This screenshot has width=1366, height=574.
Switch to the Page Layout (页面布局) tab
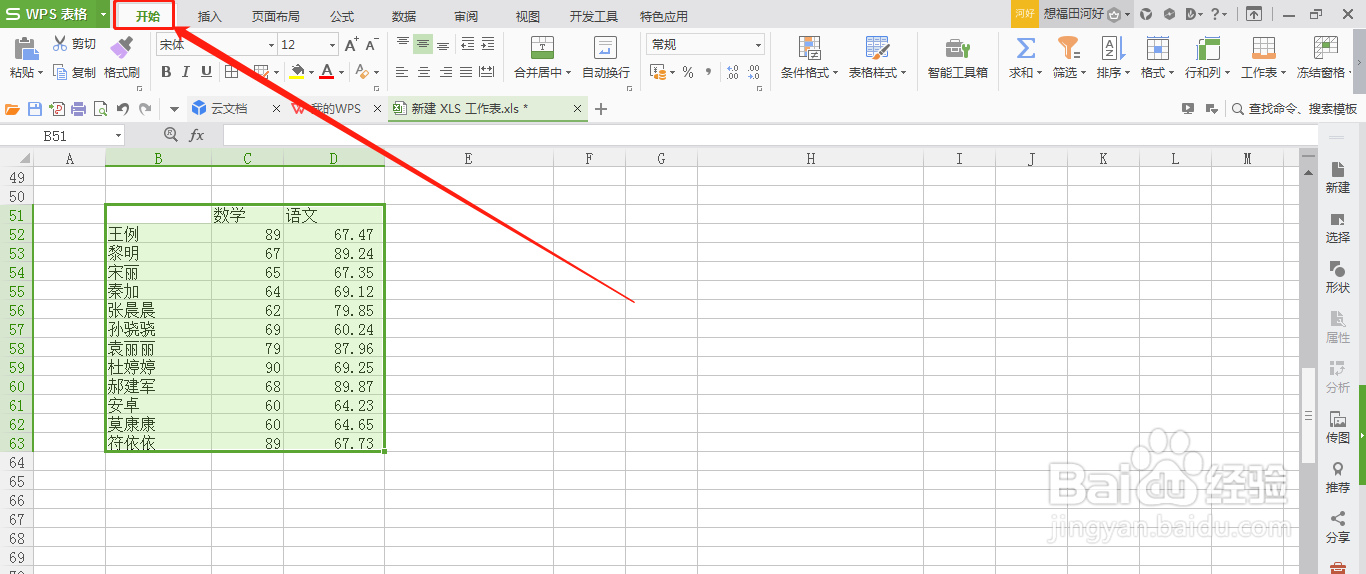(276, 16)
